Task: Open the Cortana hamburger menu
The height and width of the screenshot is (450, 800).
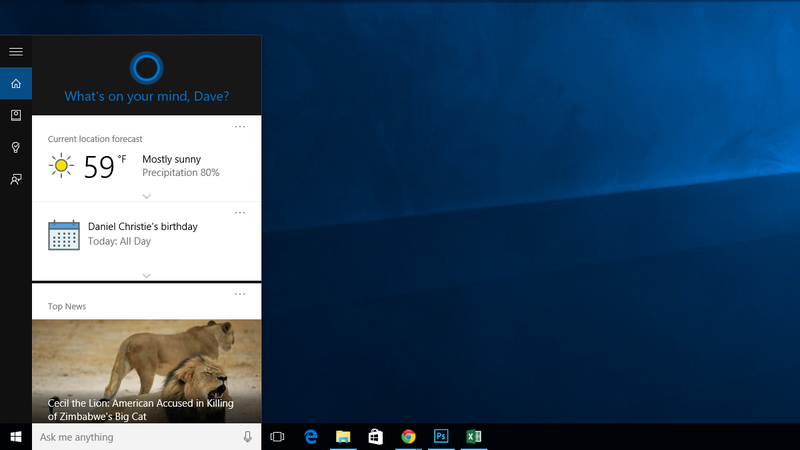Action: pyautogui.click(x=16, y=52)
